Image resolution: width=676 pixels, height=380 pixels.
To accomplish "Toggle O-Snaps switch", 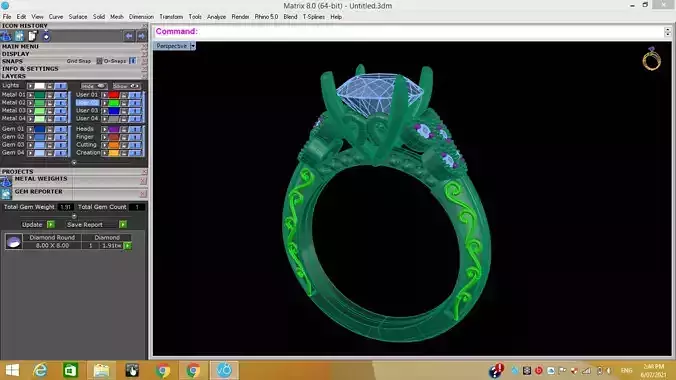I will point(133,61).
